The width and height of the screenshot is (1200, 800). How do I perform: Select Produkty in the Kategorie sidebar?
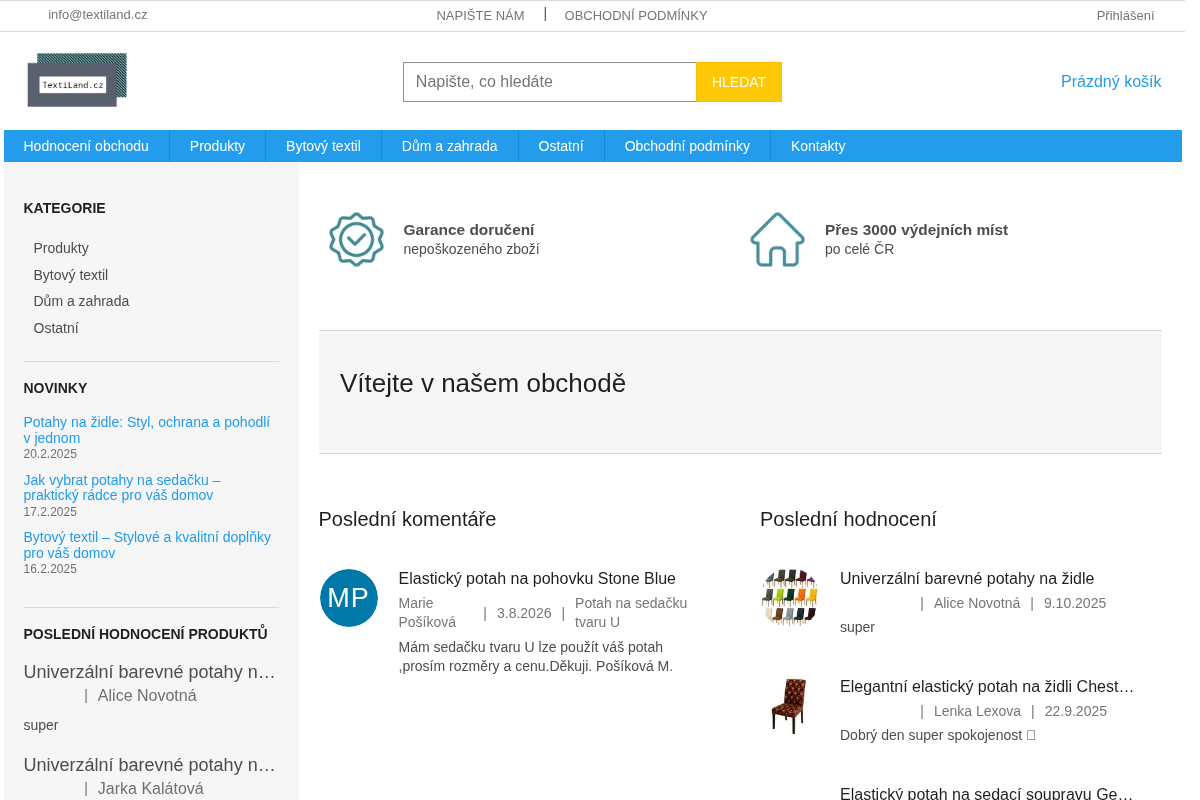click(61, 248)
